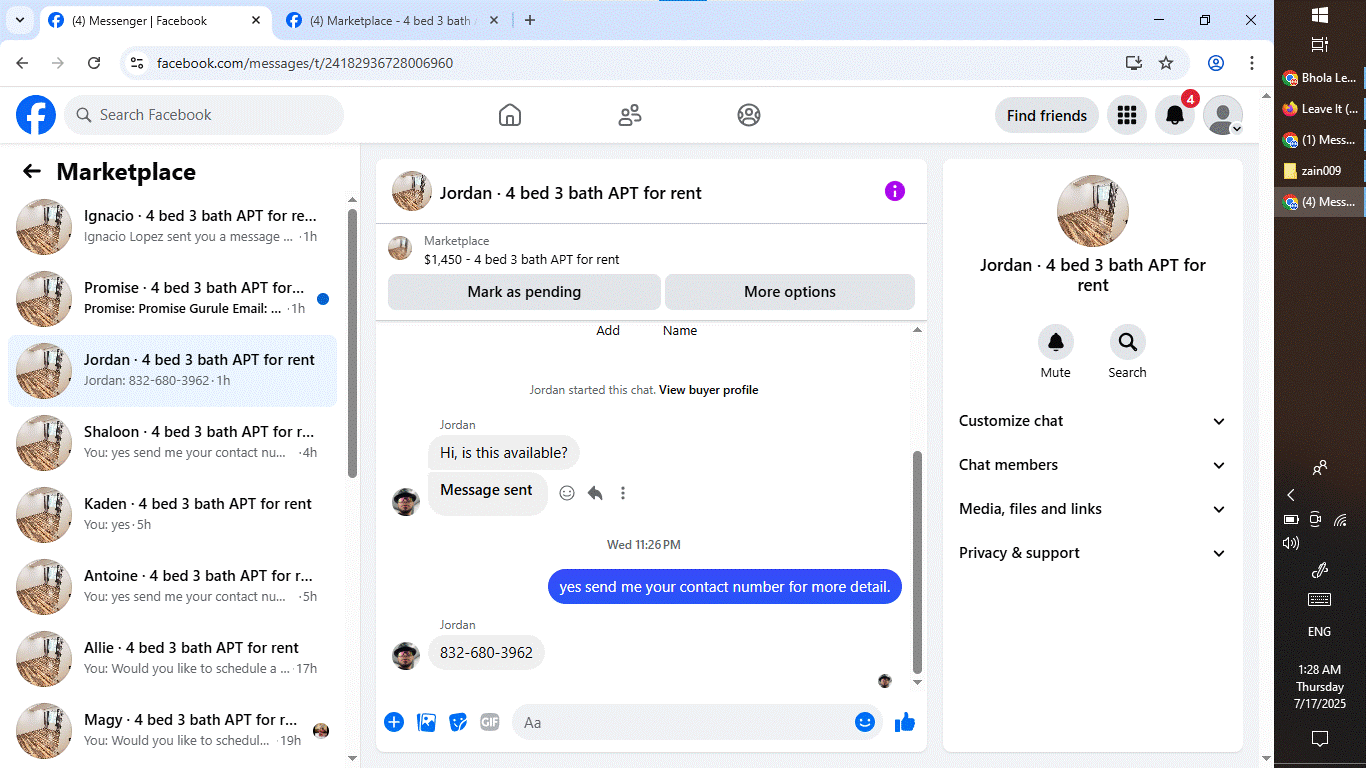Open Kaden's conversation
This screenshot has height=768, width=1366.
pyautogui.click(x=172, y=514)
